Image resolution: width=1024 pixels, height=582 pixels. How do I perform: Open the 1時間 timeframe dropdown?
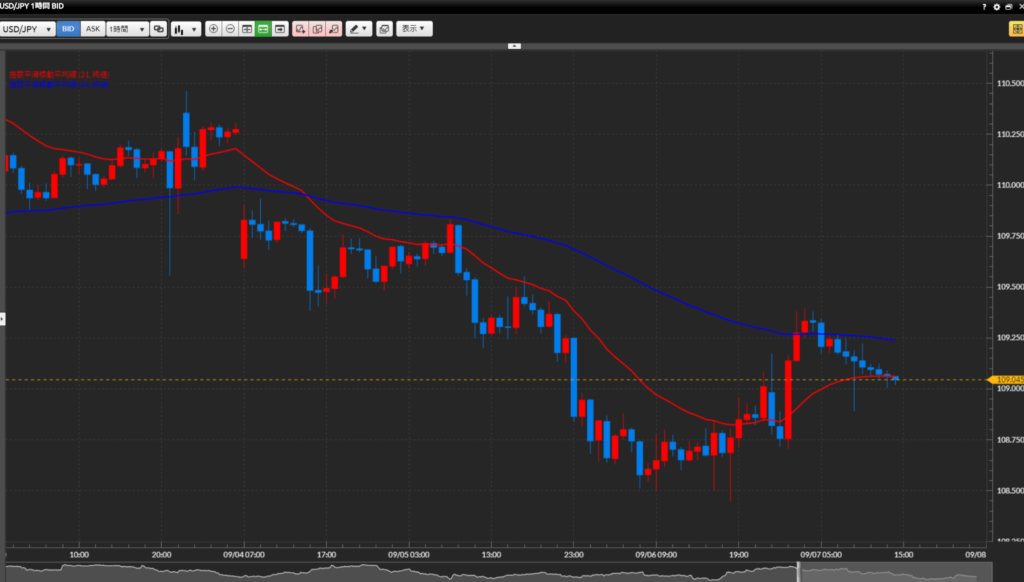pyautogui.click(x=127, y=29)
